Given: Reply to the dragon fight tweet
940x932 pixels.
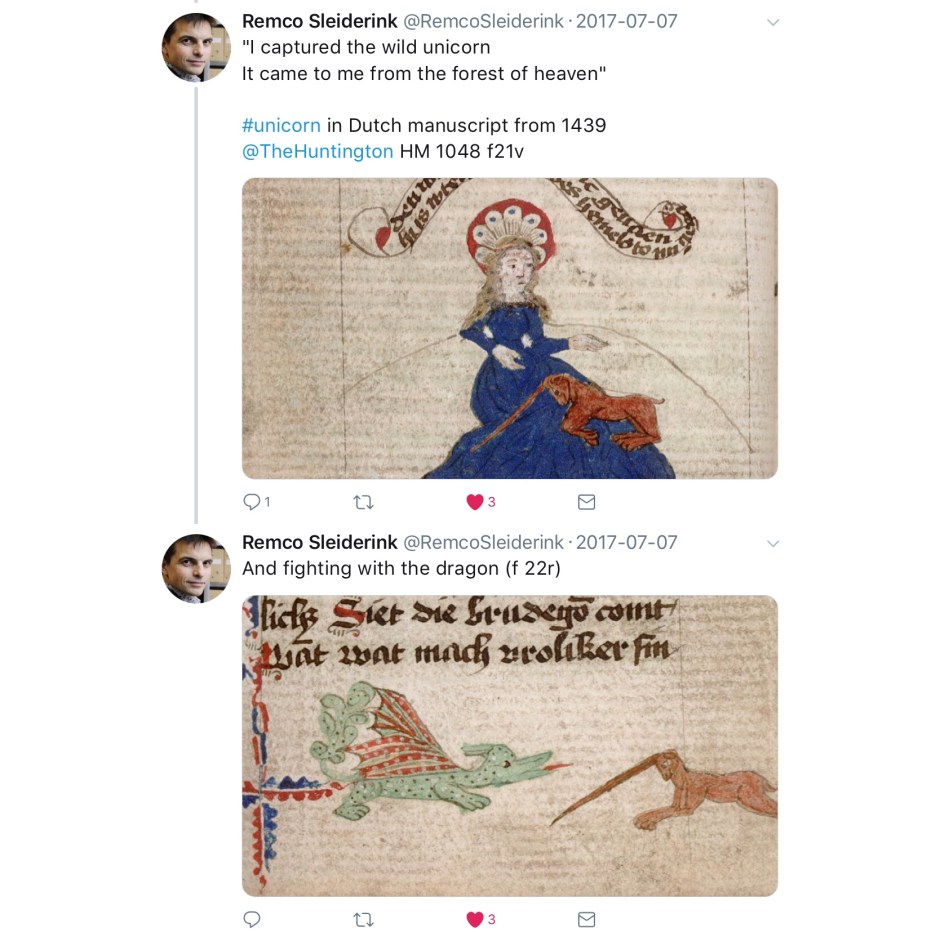Looking at the screenshot, I should coord(251,919).
